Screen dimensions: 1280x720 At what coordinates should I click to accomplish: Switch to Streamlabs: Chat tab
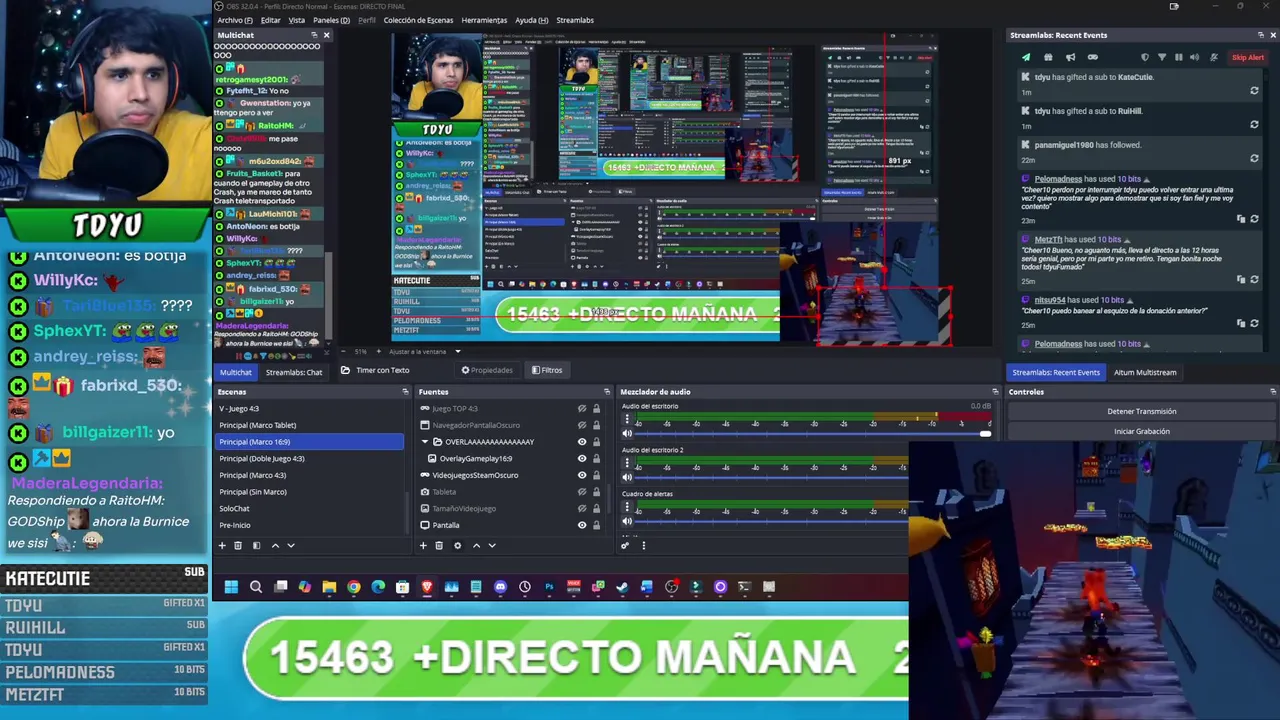coord(294,372)
